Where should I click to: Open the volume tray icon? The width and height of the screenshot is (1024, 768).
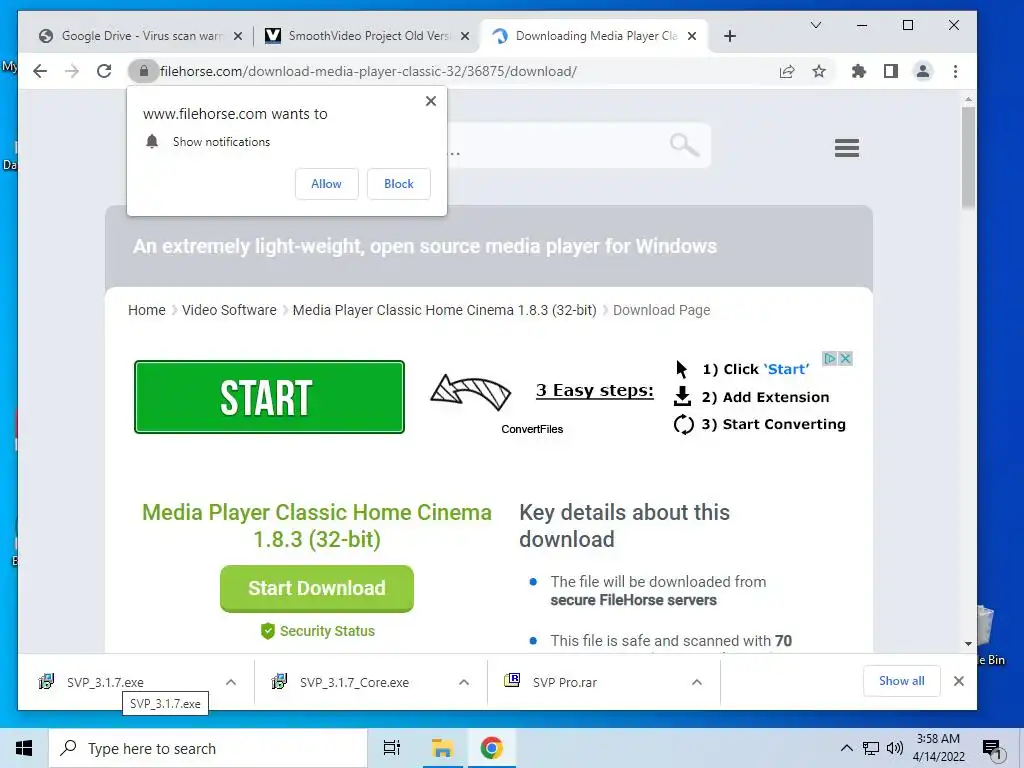pyautogui.click(x=895, y=748)
